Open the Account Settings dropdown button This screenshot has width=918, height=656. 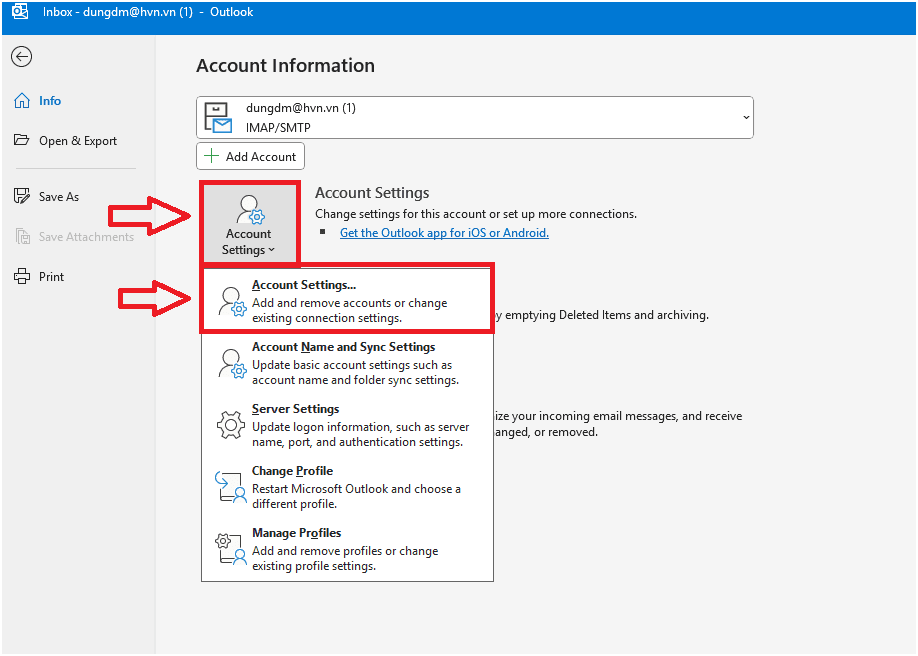249,223
